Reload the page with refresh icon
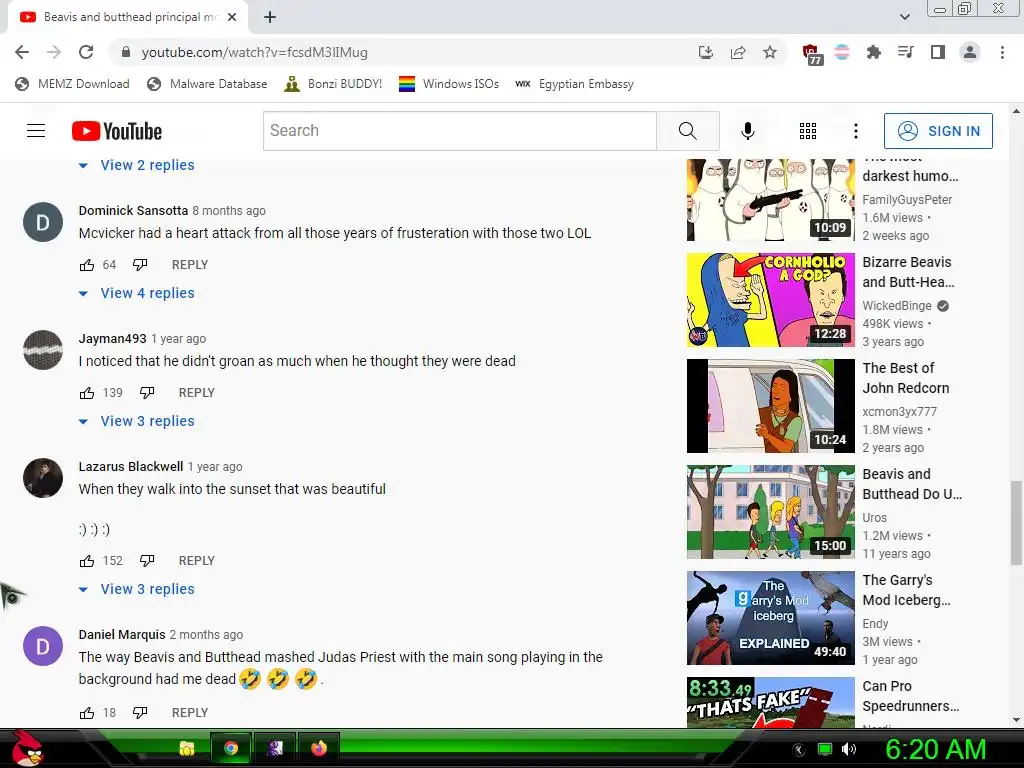This screenshot has height=768, width=1024. pos(86,52)
